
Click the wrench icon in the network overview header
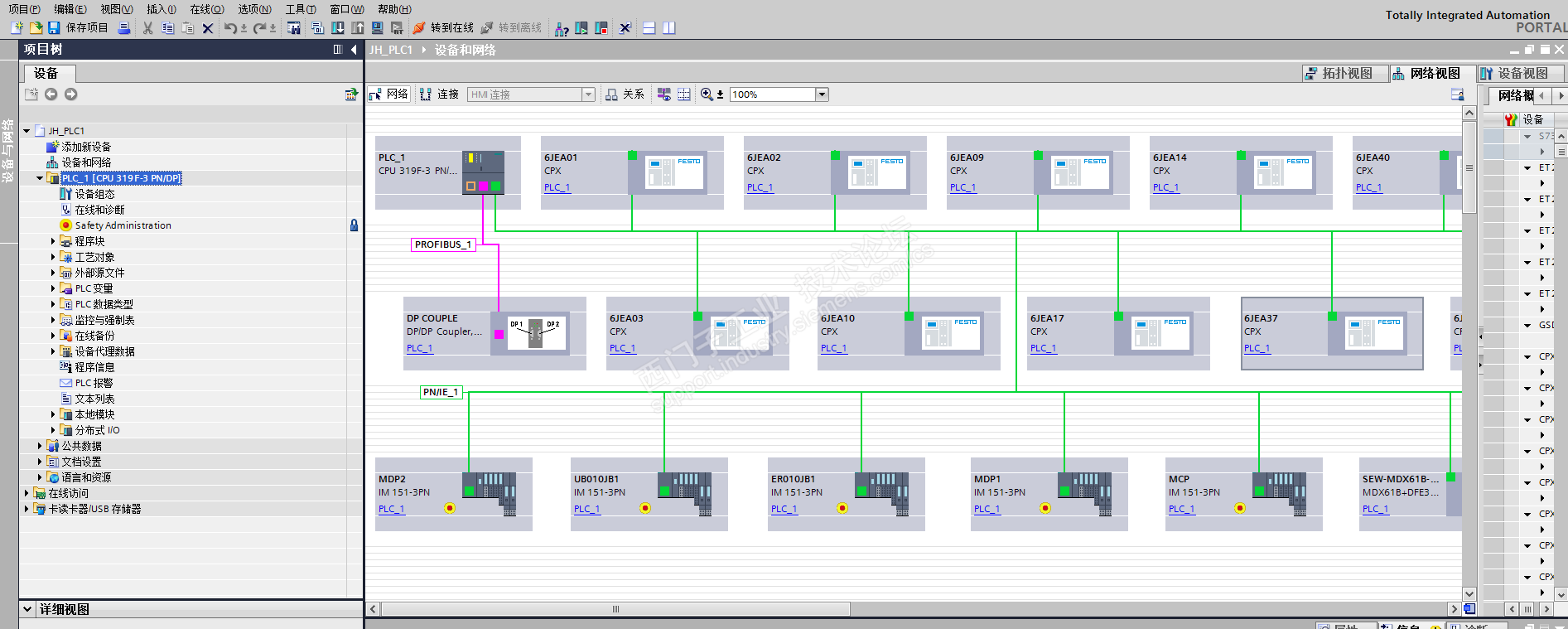(1512, 119)
